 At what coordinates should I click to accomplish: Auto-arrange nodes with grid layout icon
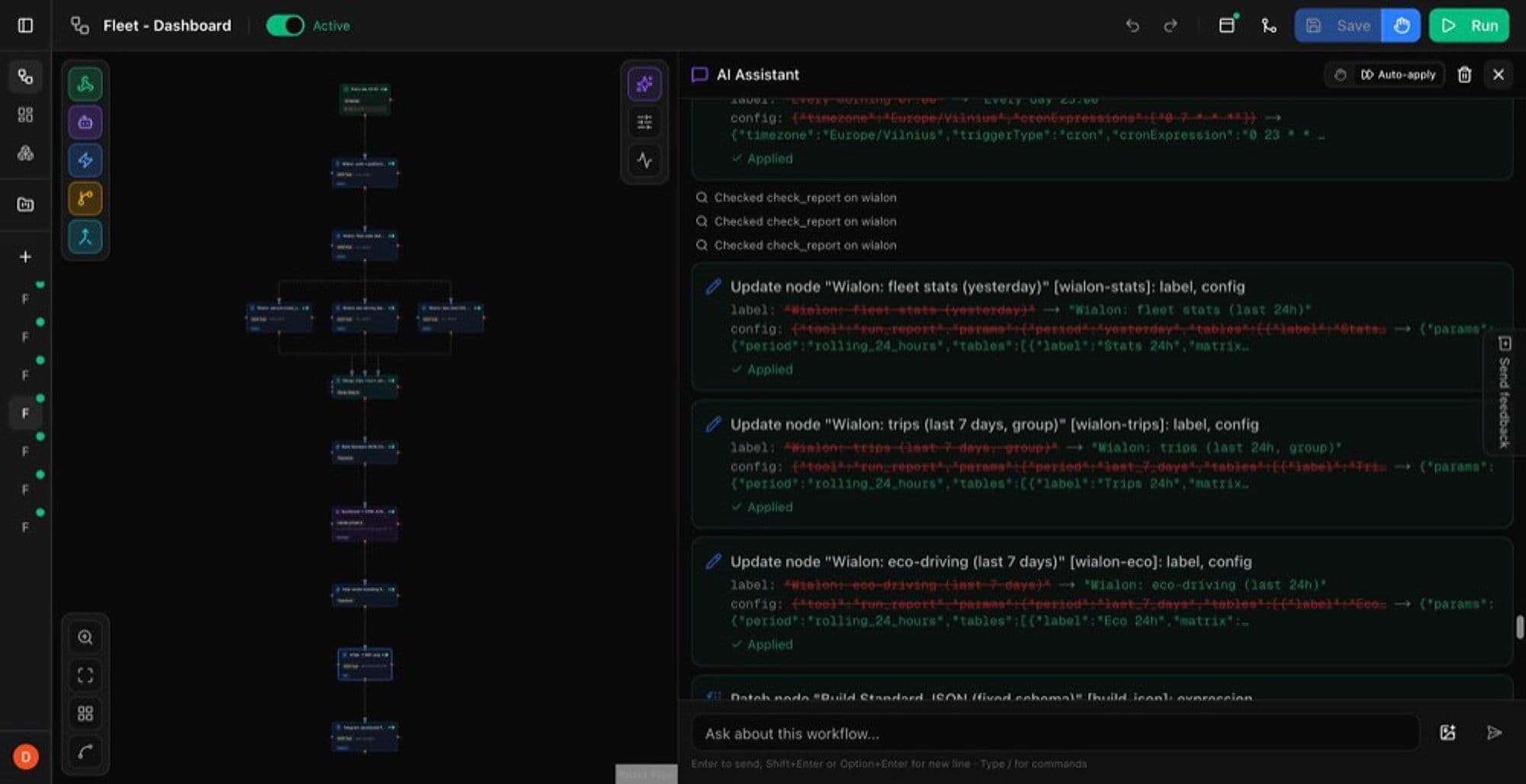pyautogui.click(x=85, y=714)
